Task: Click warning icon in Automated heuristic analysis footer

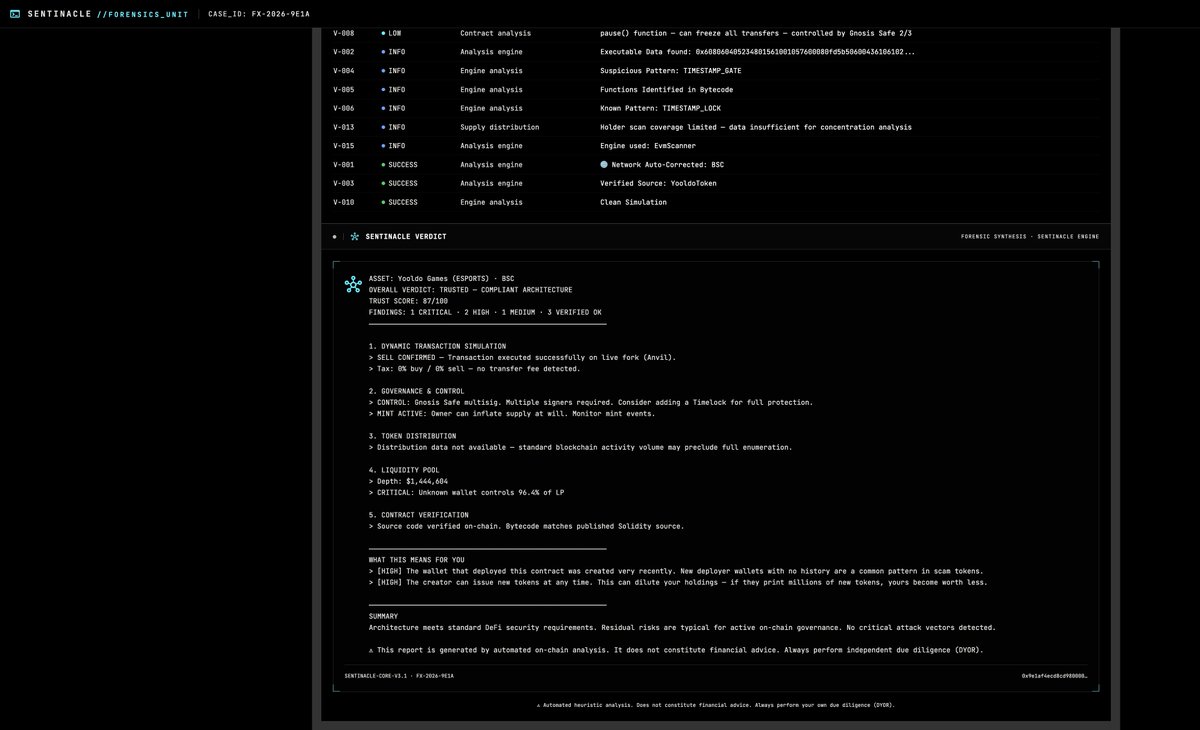Action: [x=539, y=705]
